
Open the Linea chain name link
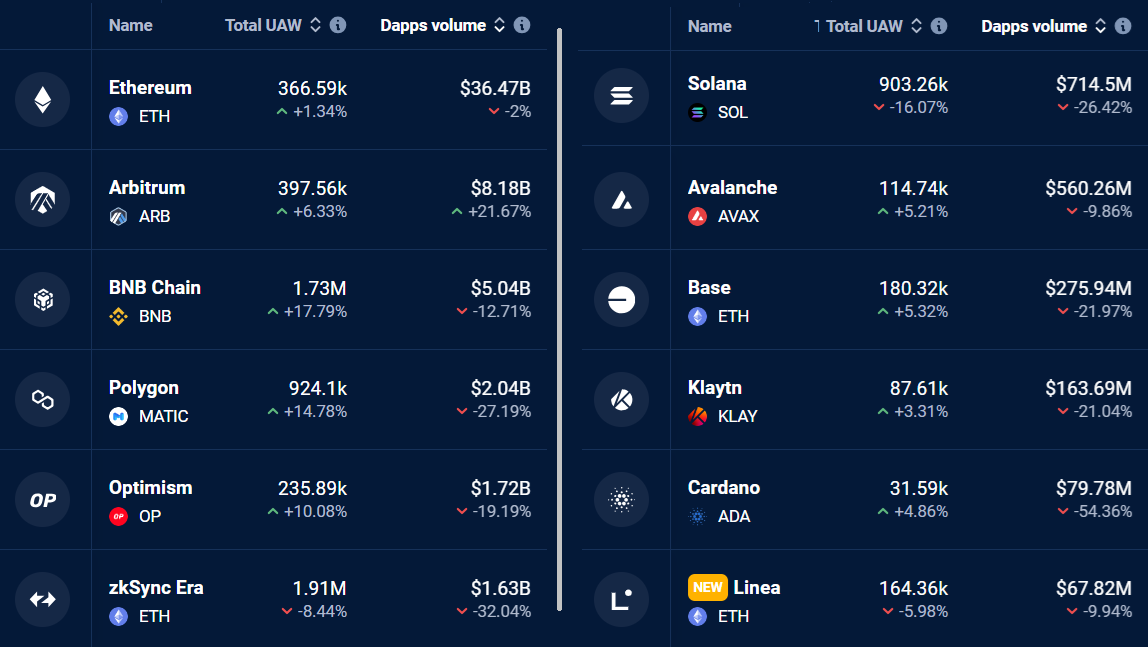[757, 588]
